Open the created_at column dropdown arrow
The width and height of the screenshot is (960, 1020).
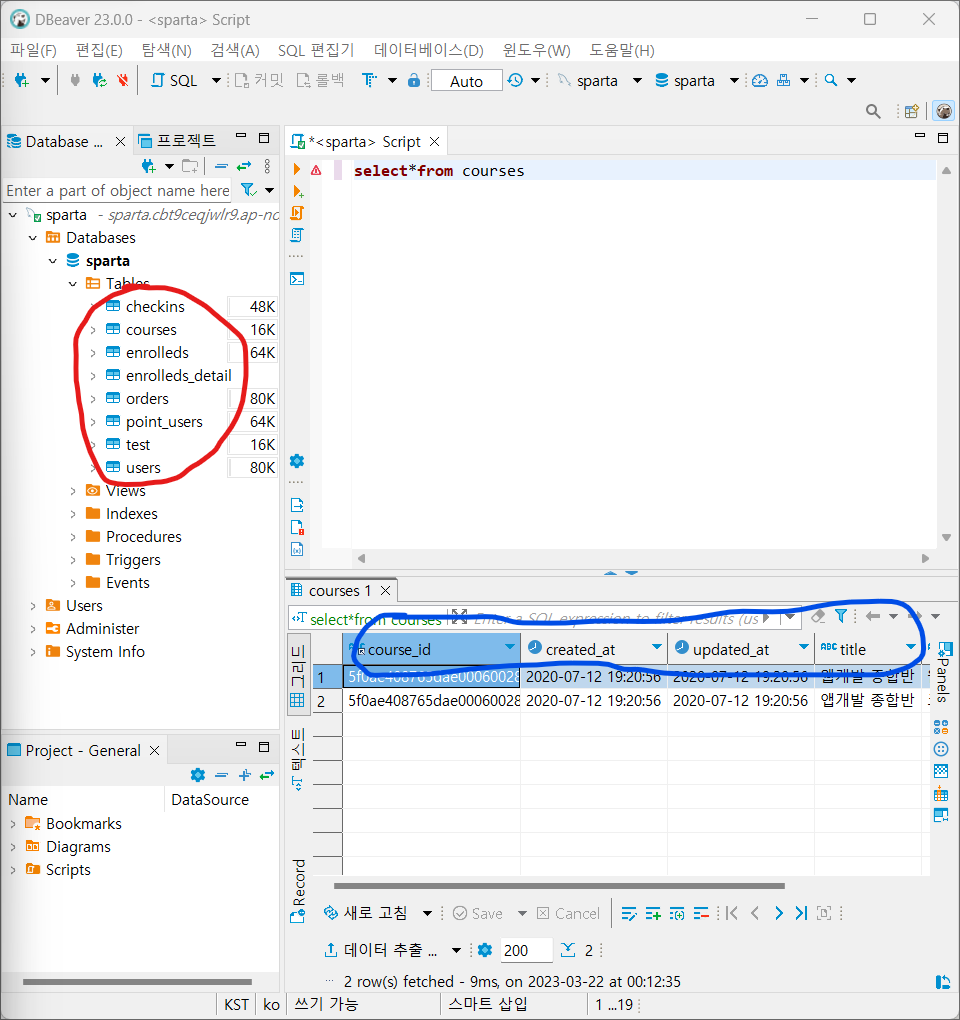coord(657,647)
